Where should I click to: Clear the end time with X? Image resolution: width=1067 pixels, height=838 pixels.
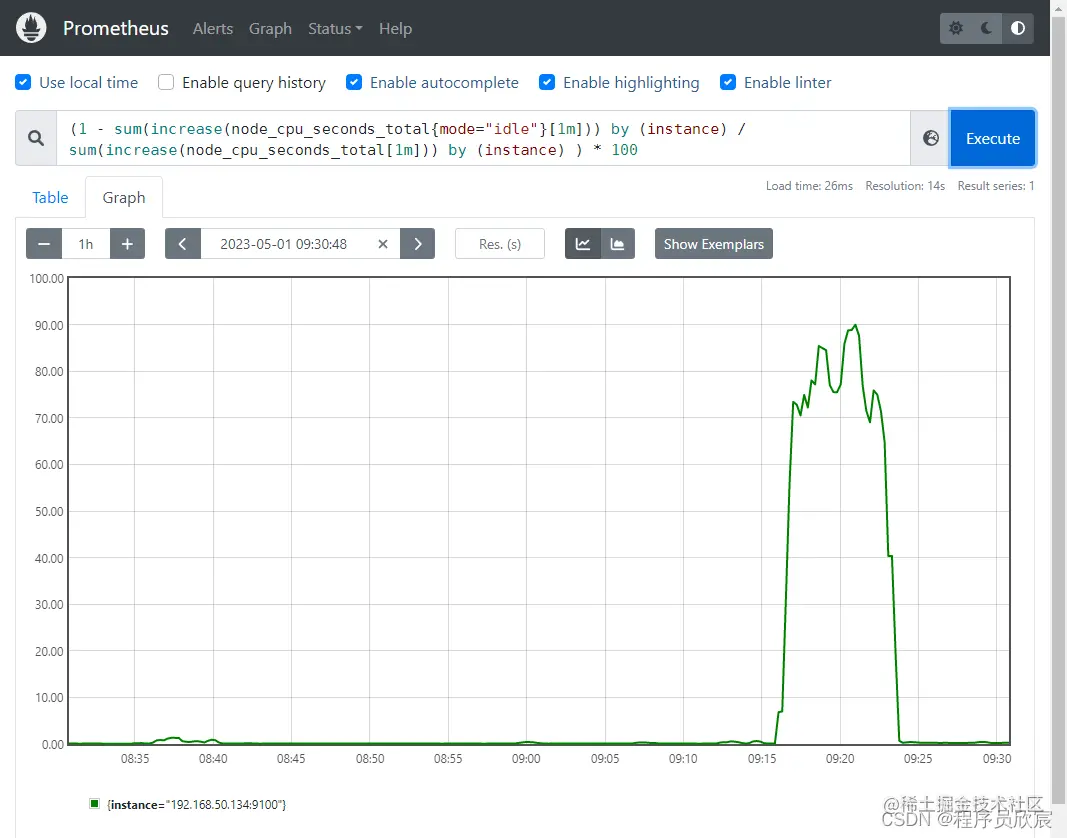[383, 244]
